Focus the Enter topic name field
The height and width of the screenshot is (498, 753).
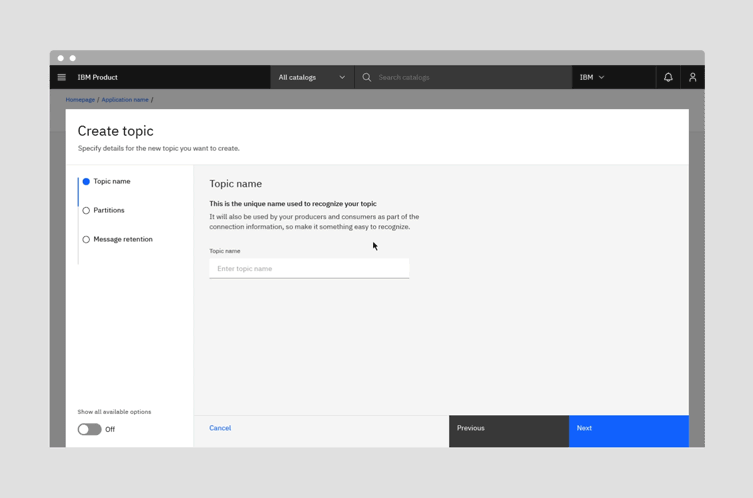(x=309, y=269)
